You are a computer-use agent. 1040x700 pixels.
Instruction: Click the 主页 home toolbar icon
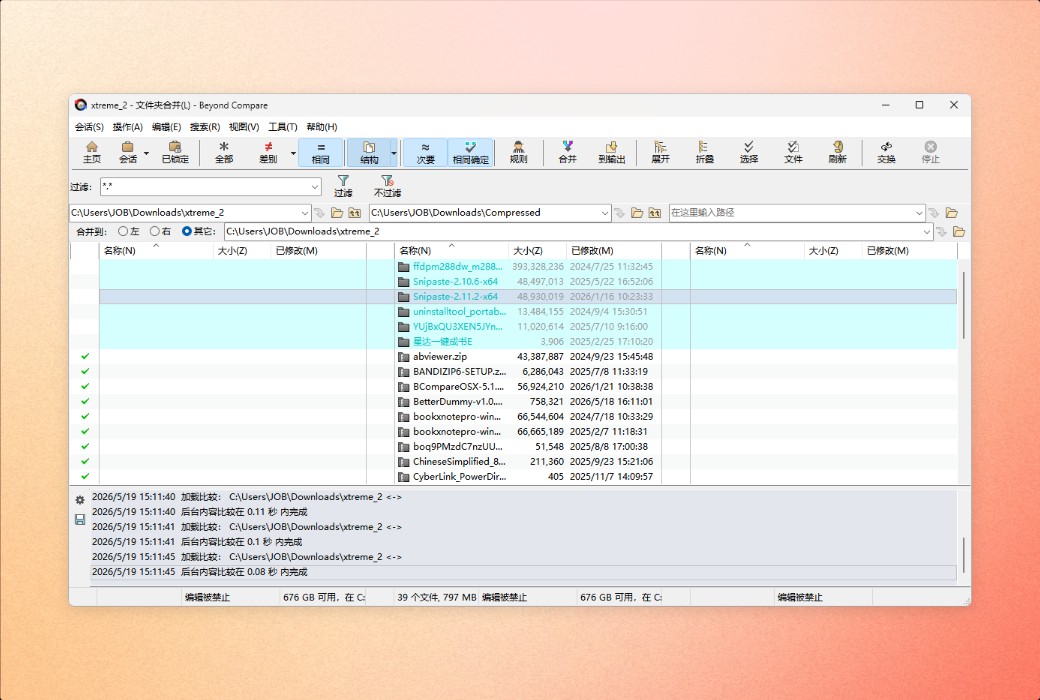(92, 152)
